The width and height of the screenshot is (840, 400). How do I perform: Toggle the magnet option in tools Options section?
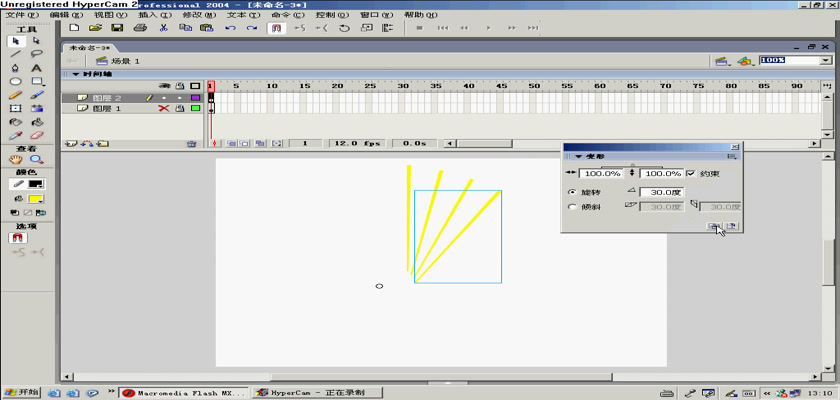click(x=18, y=238)
